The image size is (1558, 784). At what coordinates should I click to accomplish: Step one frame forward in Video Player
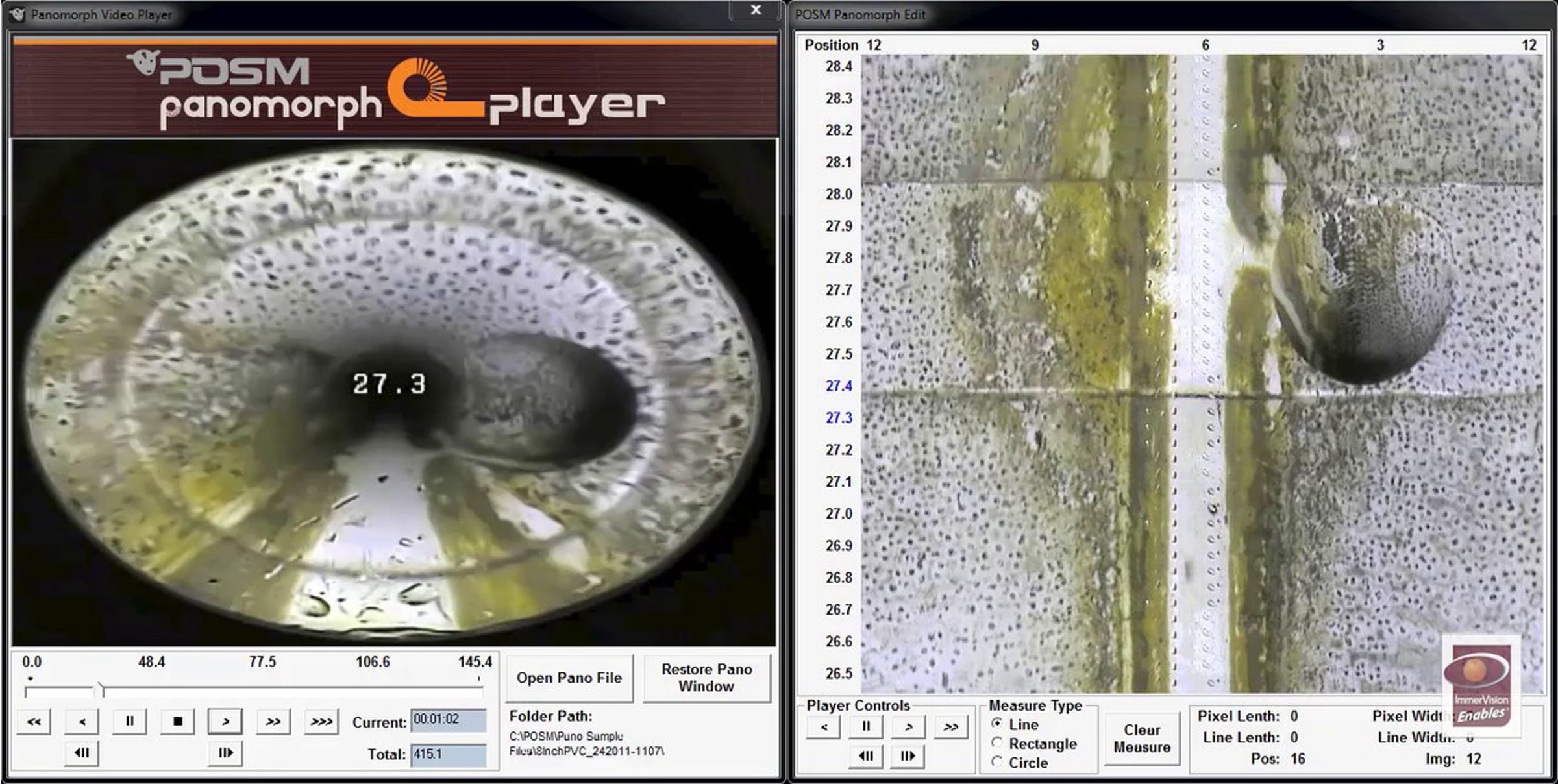(225, 753)
